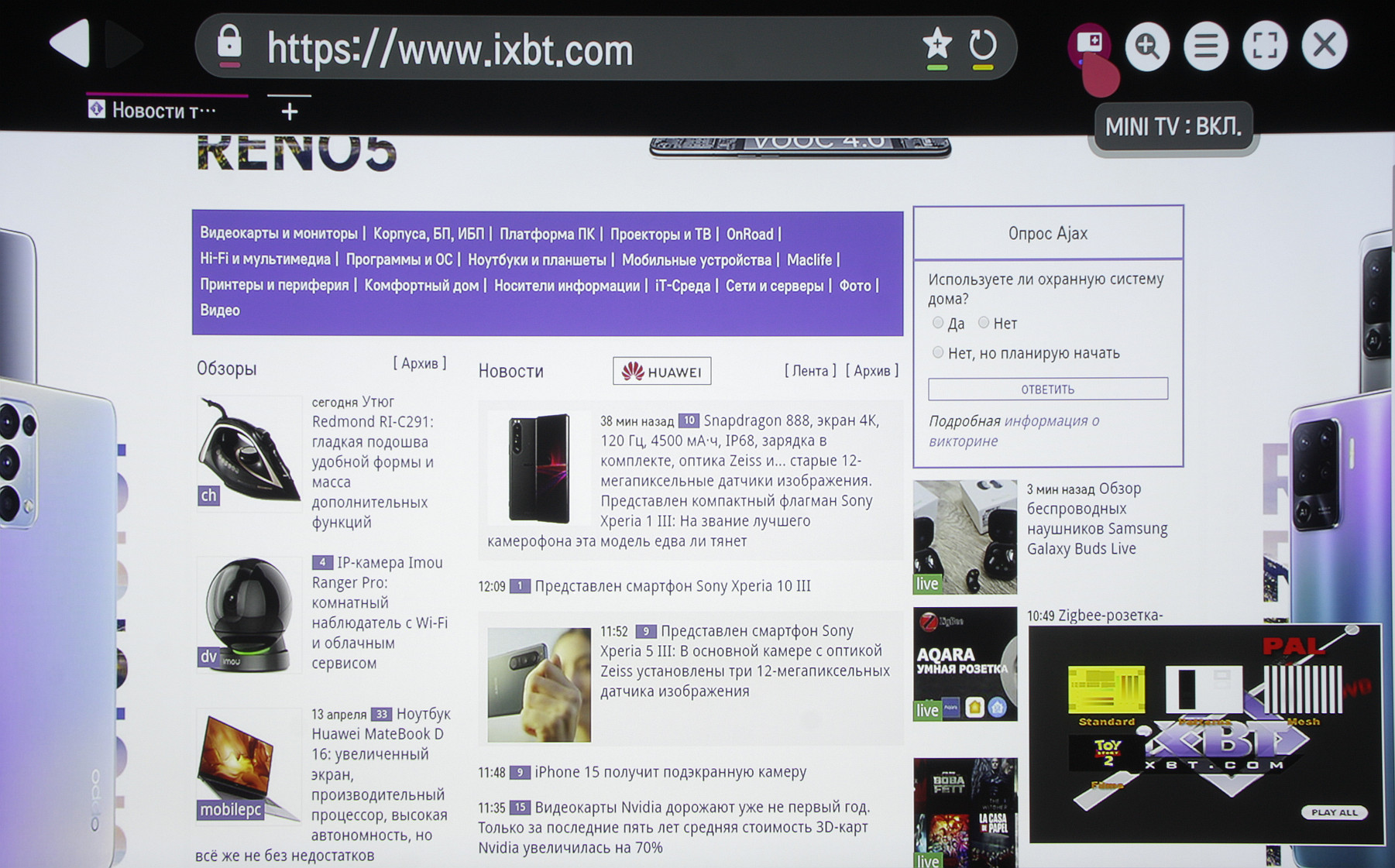Viewport: 1395px width, 868px height.
Task: Click the Xperia 5 III photo thumbnail
Action: [539, 684]
